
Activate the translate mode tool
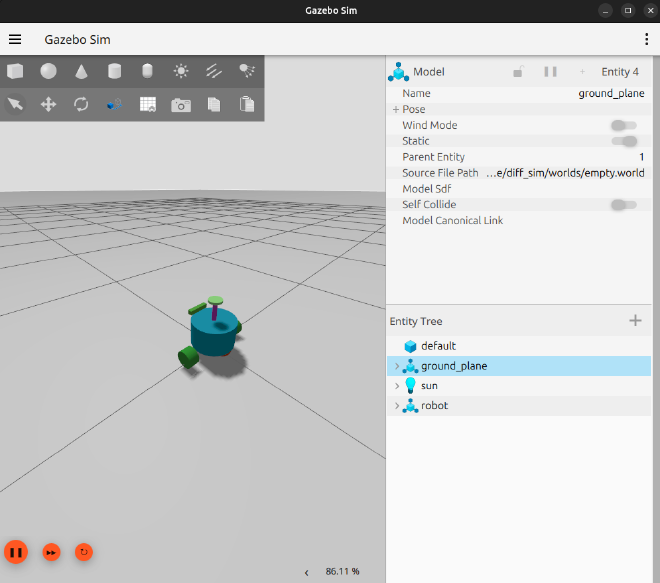(x=48, y=104)
